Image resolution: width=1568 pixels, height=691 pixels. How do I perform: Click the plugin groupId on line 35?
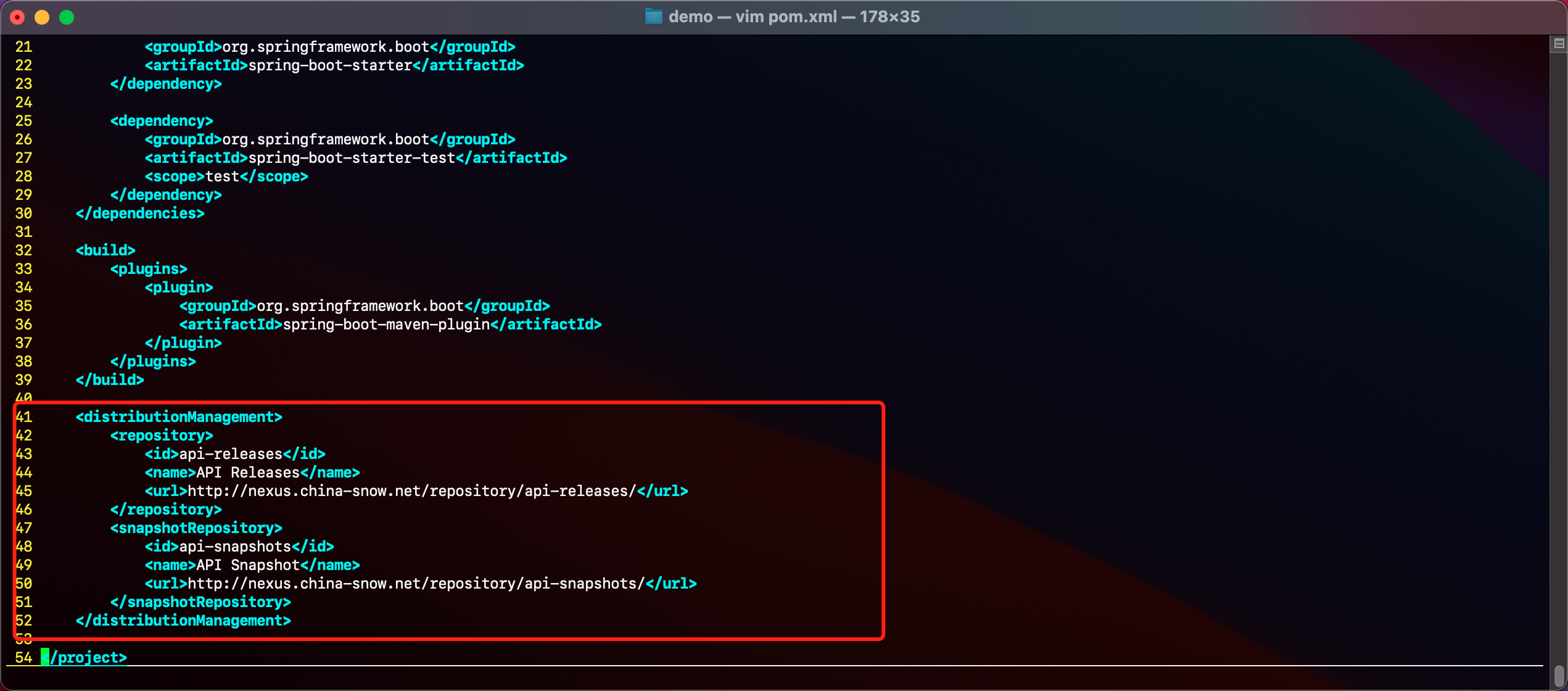coord(365,306)
